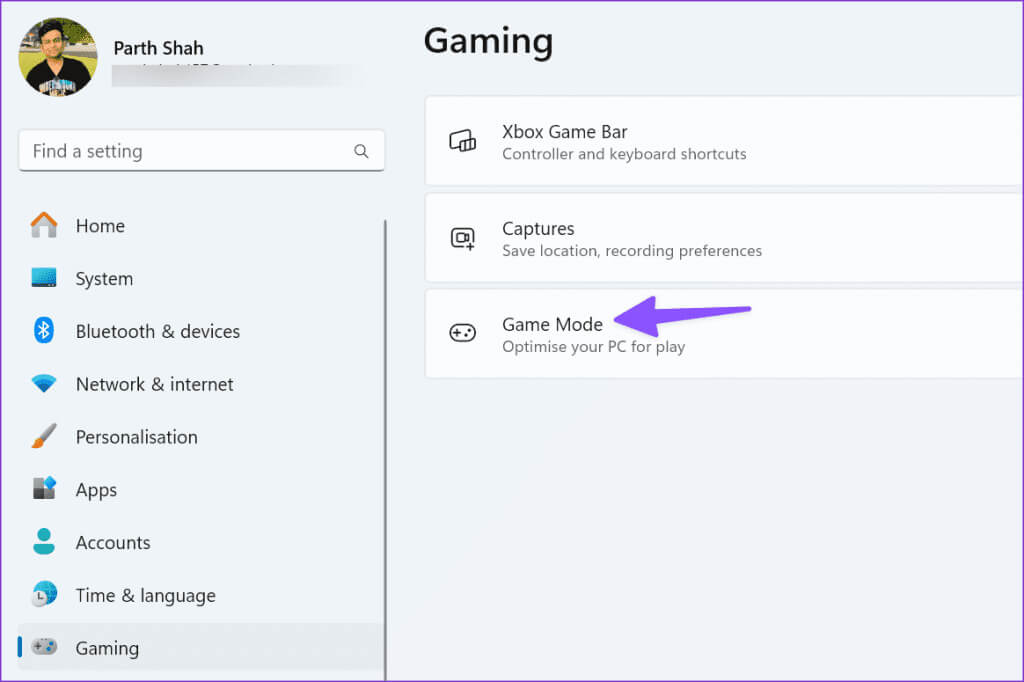Image resolution: width=1024 pixels, height=682 pixels.
Task: Click the Parth Shah profile picture
Action: 58,57
